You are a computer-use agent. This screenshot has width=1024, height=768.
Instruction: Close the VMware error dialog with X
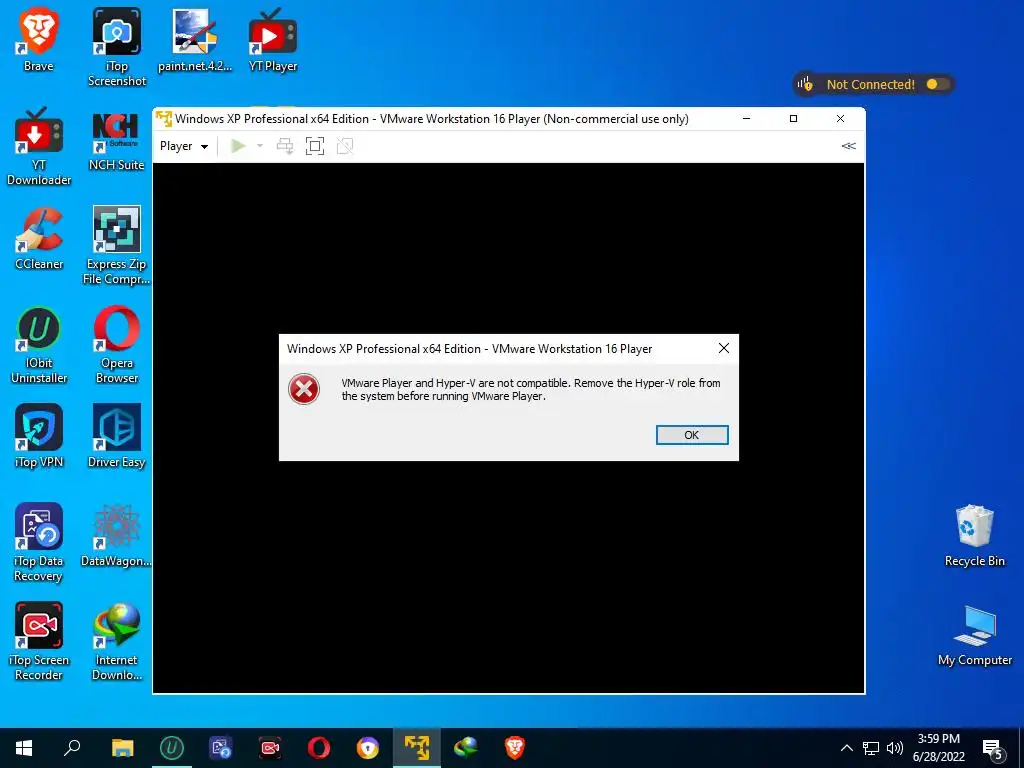tap(724, 348)
